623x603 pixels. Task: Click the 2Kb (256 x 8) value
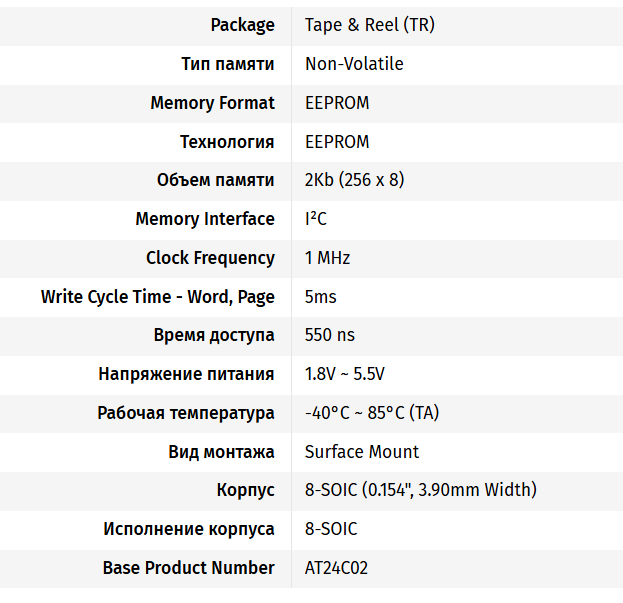(x=354, y=180)
